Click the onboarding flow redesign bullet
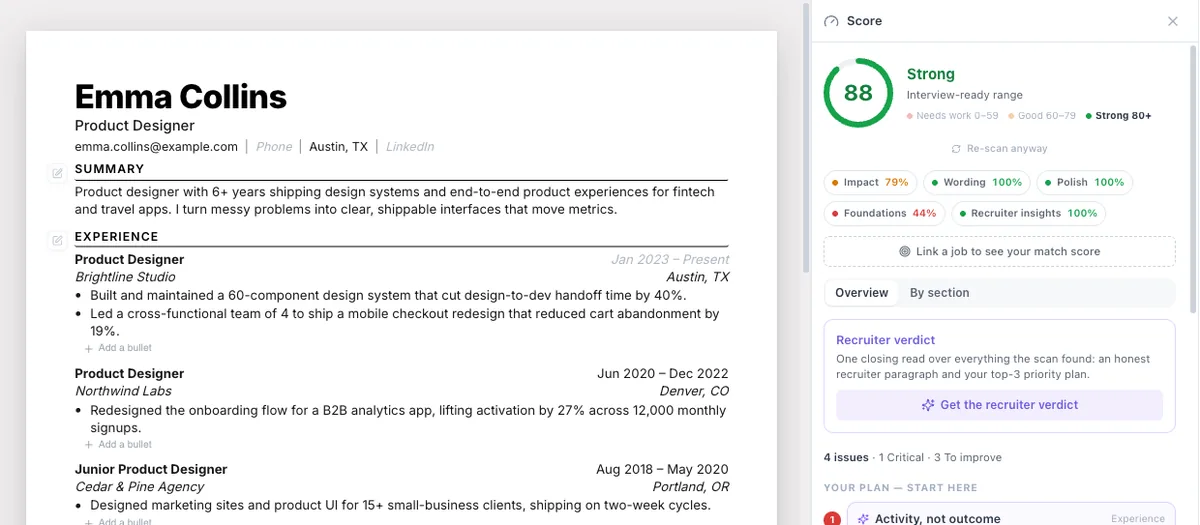 [x=408, y=419]
